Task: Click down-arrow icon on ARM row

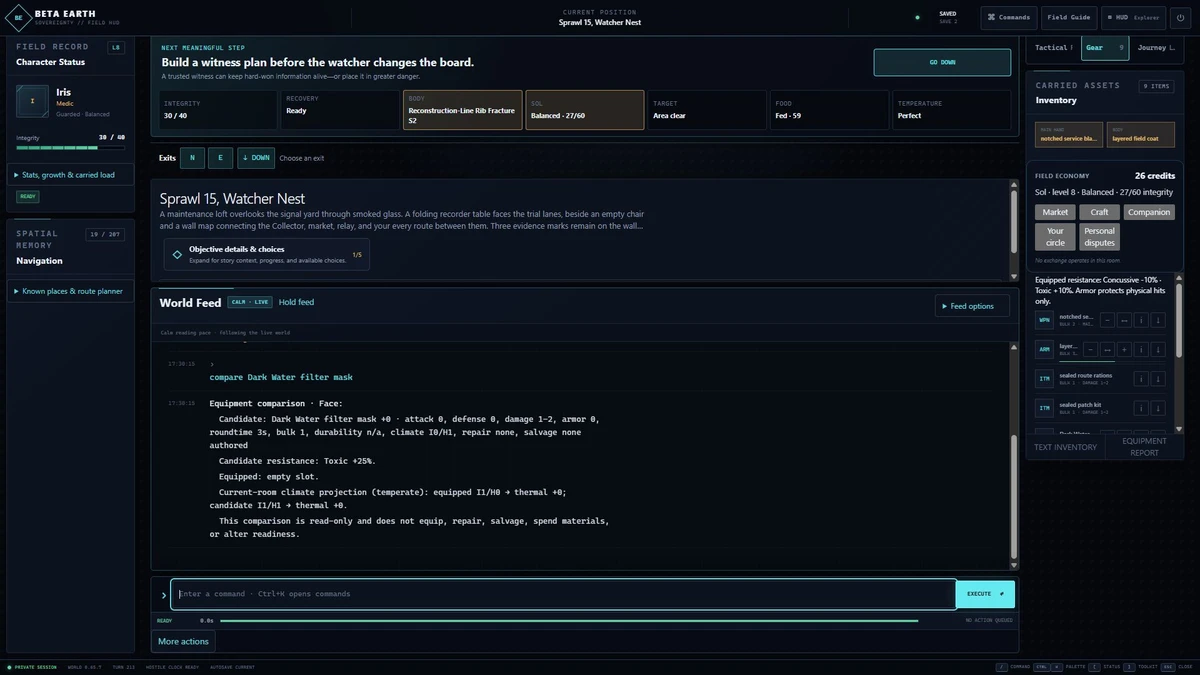Action: (1158, 350)
